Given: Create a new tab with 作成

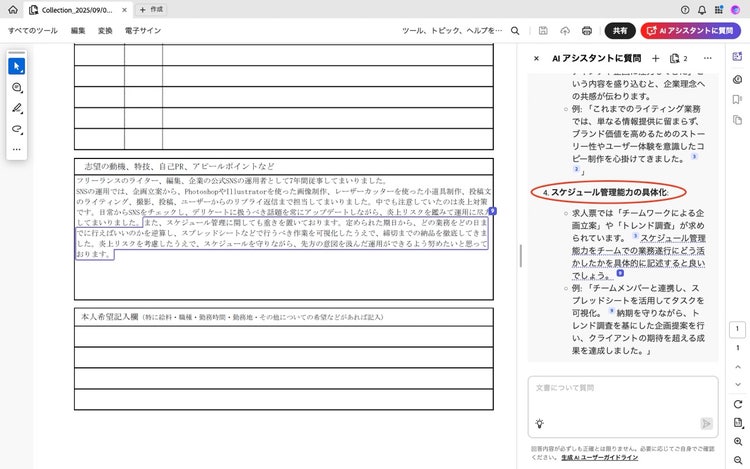Looking at the screenshot, I should (151, 10).
